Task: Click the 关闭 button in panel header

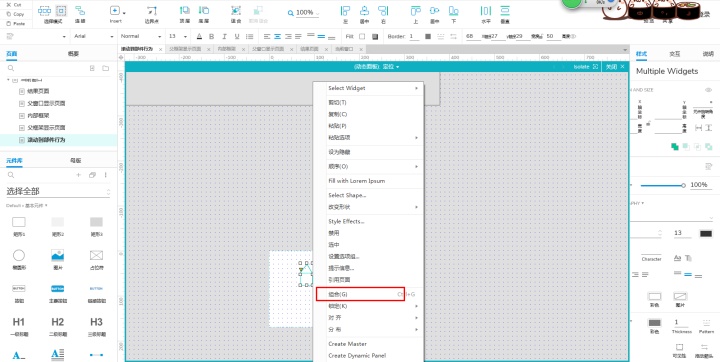Action: [615, 67]
